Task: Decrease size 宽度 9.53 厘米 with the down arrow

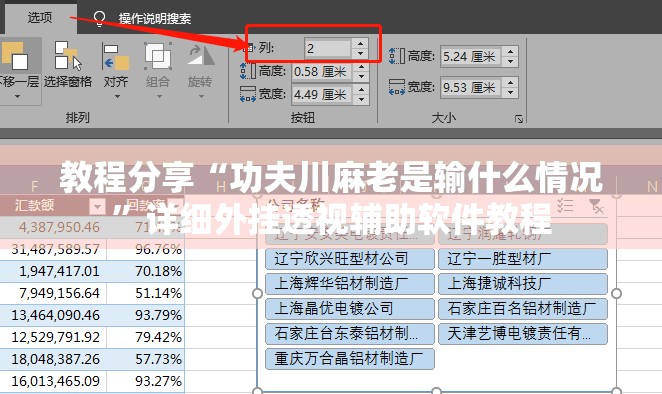Action: 510,93
